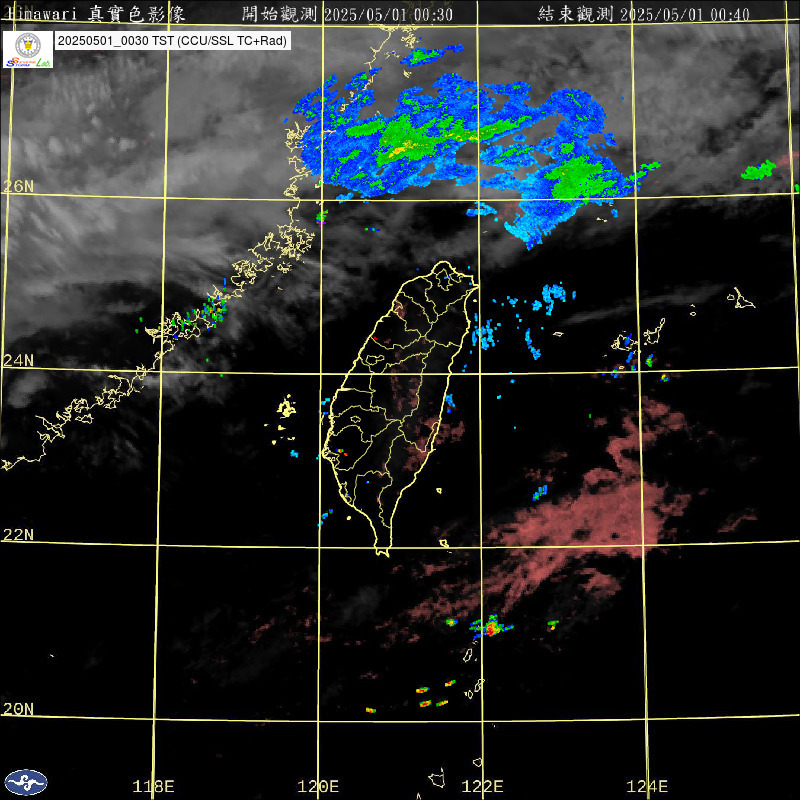800x800 pixels.
Task: Click the 122E longitude label
Action: pyautogui.click(x=482, y=786)
